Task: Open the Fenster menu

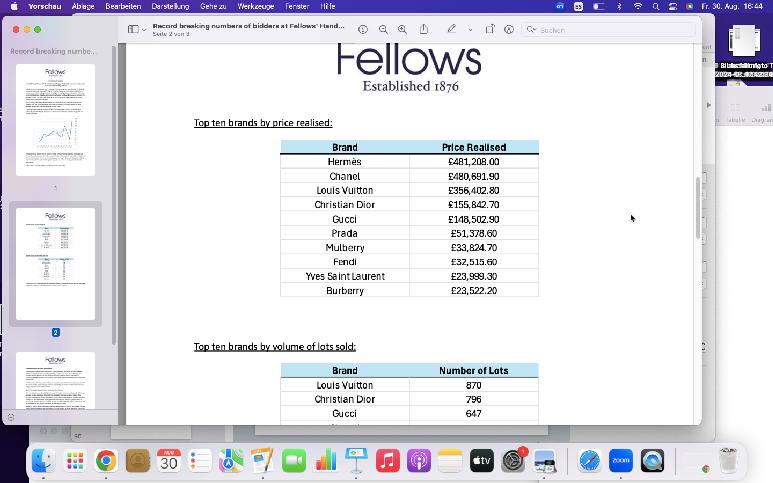Action: (x=297, y=6)
